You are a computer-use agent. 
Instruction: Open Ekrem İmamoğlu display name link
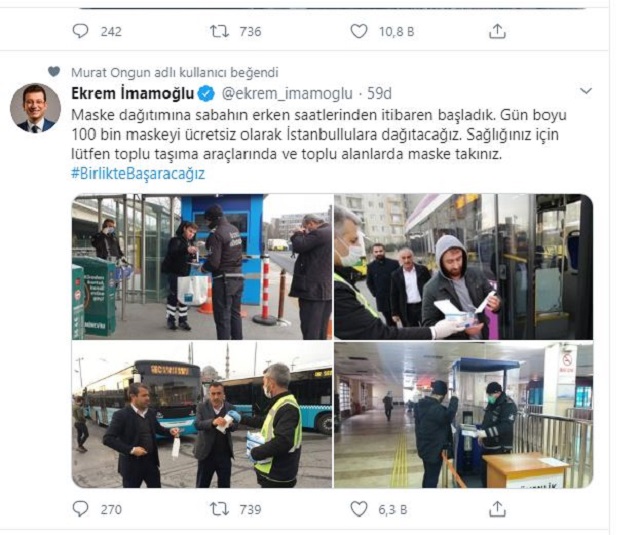133,93
